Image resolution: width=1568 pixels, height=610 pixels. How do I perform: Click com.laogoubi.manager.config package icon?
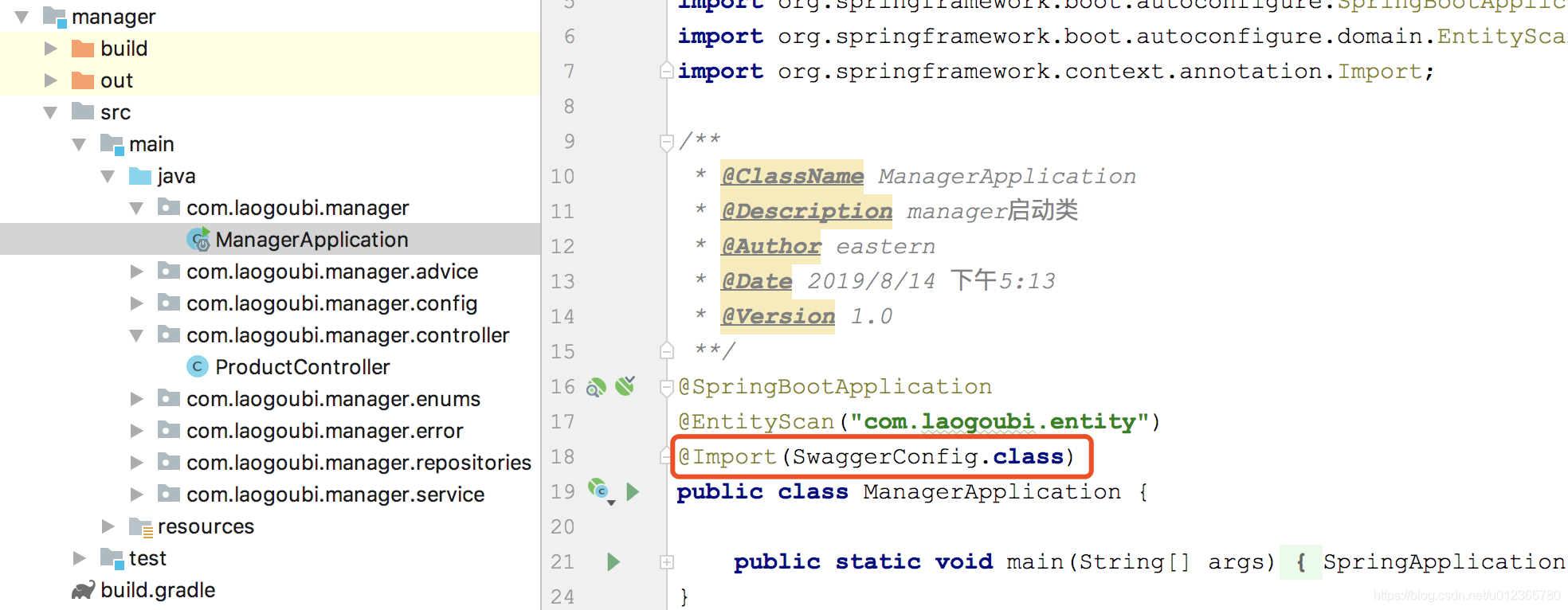168,303
